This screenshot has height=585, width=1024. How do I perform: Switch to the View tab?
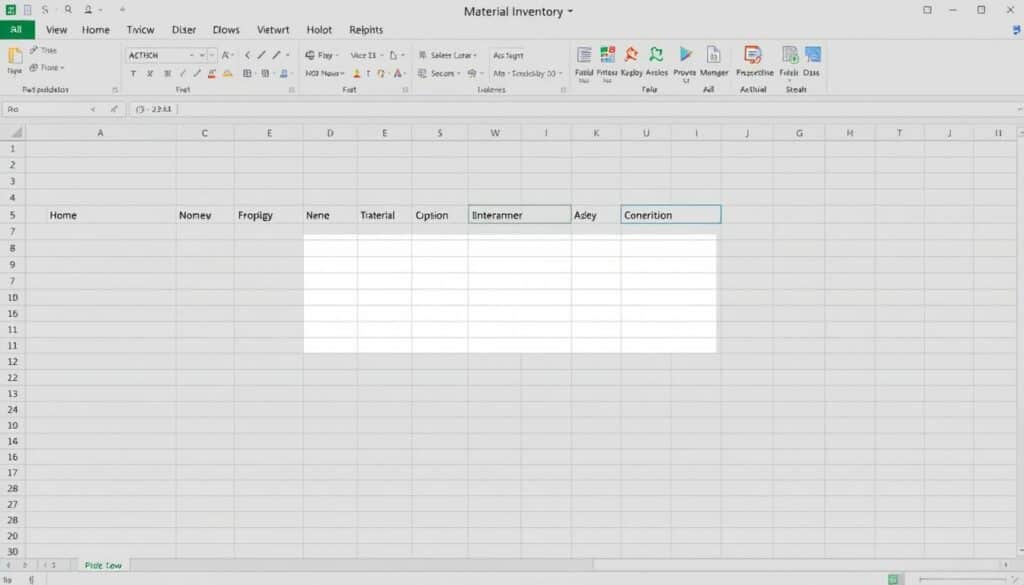point(56,30)
